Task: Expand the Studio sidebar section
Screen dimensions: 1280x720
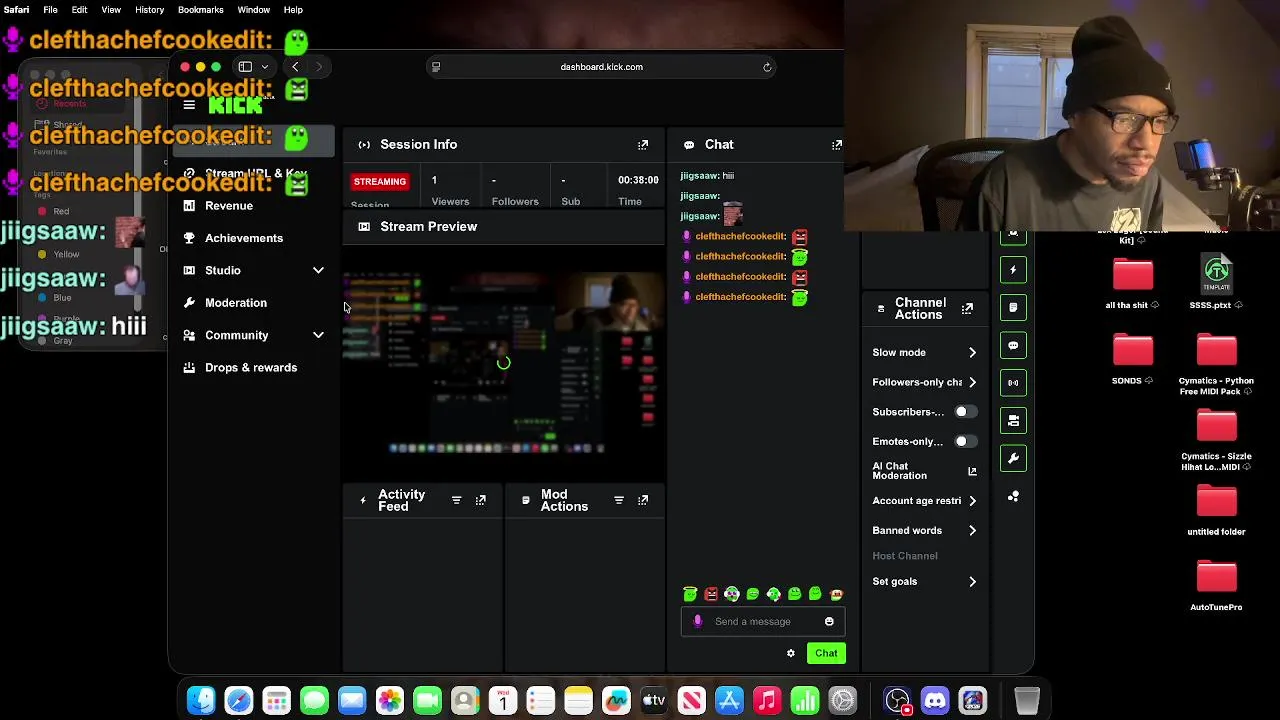Action: (x=318, y=271)
